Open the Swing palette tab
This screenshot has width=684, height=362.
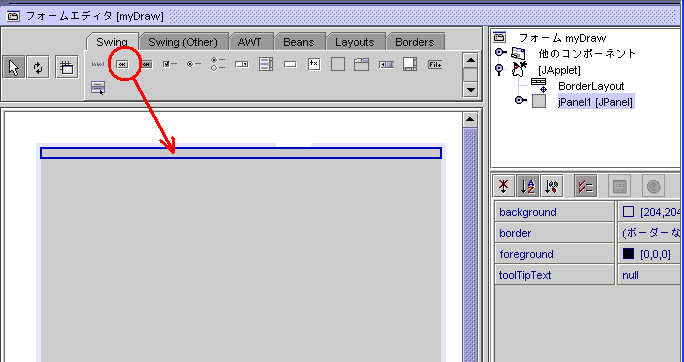[x=112, y=42]
